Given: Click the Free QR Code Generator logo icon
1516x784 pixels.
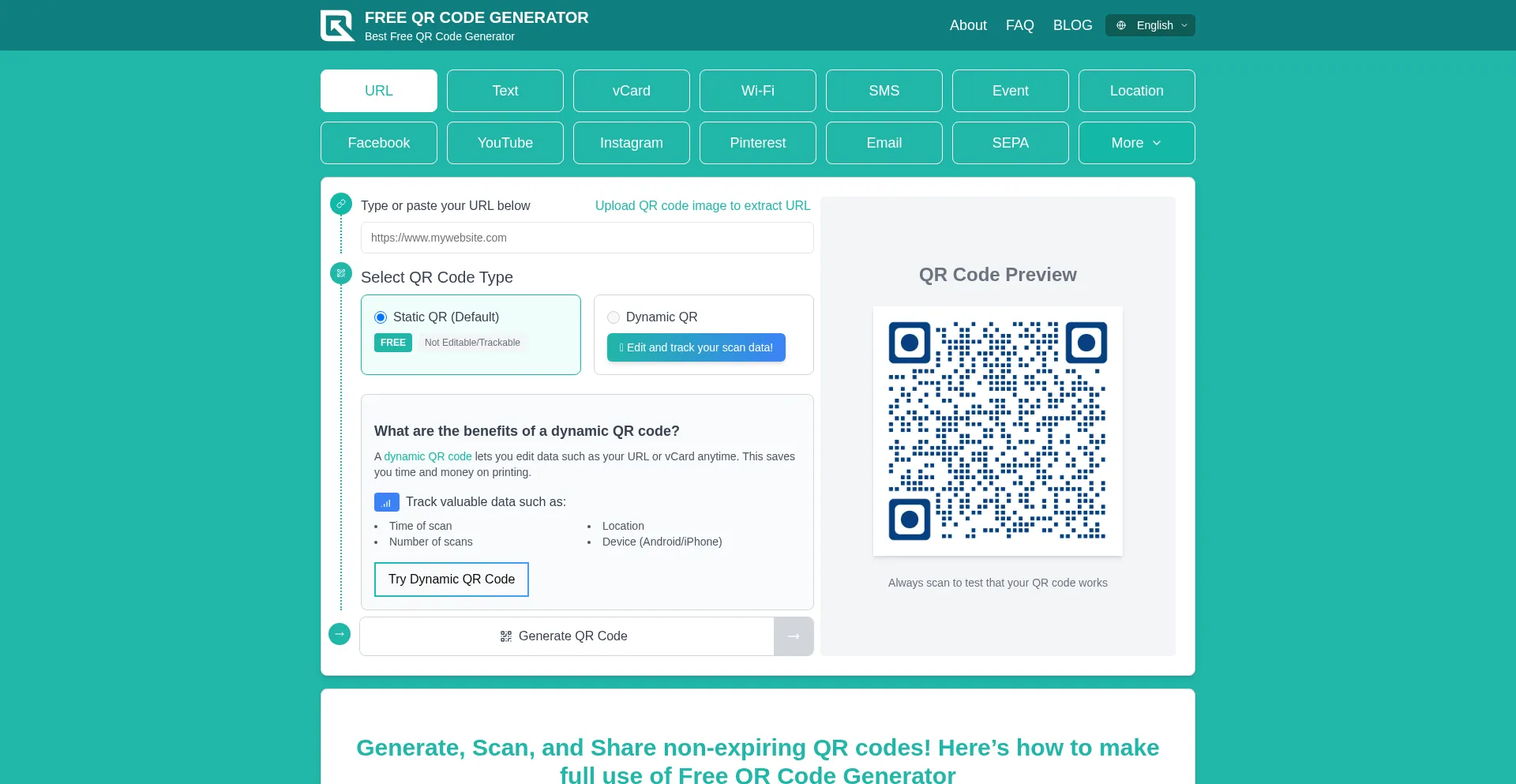Looking at the screenshot, I should pyautogui.click(x=337, y=25).
